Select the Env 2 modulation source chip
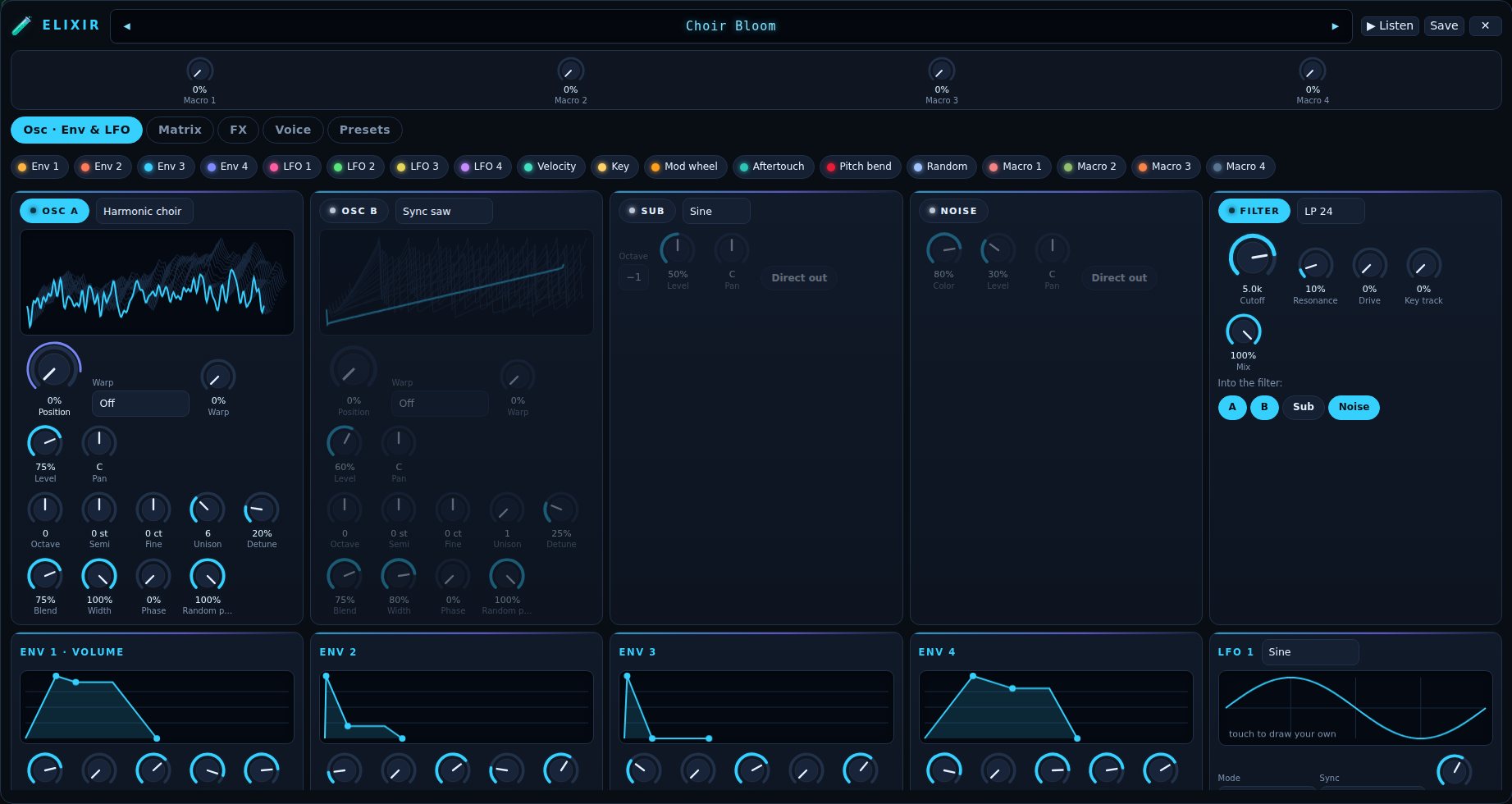 pos(103,167)
